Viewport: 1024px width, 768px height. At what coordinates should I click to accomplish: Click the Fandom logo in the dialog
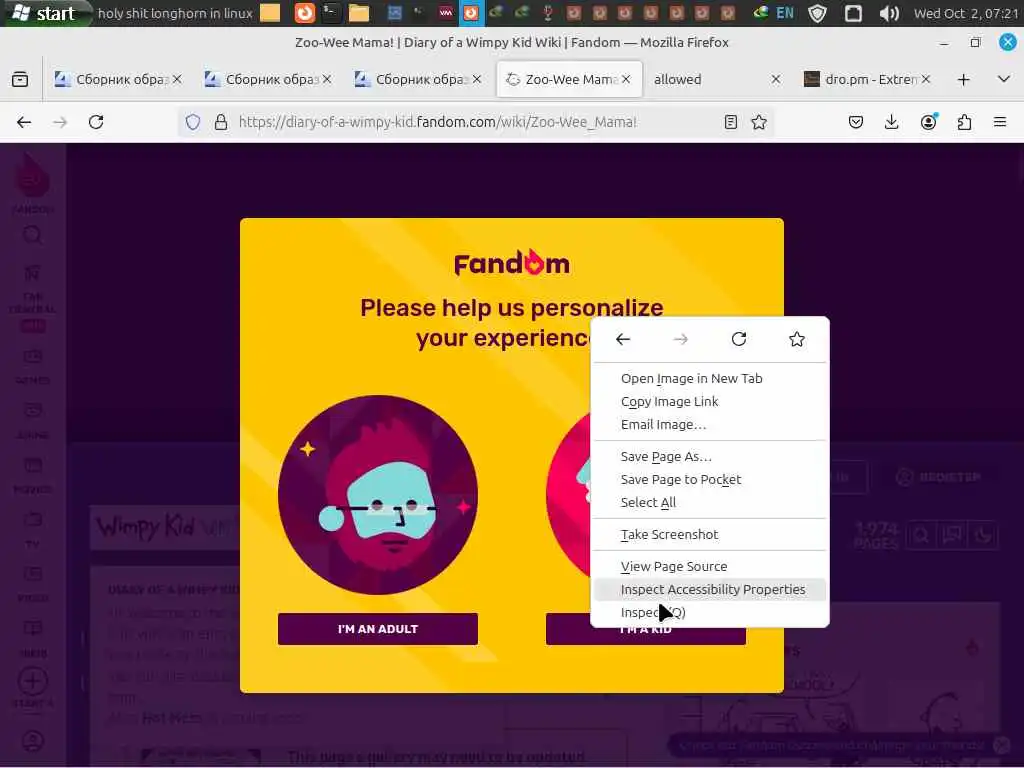511,263
